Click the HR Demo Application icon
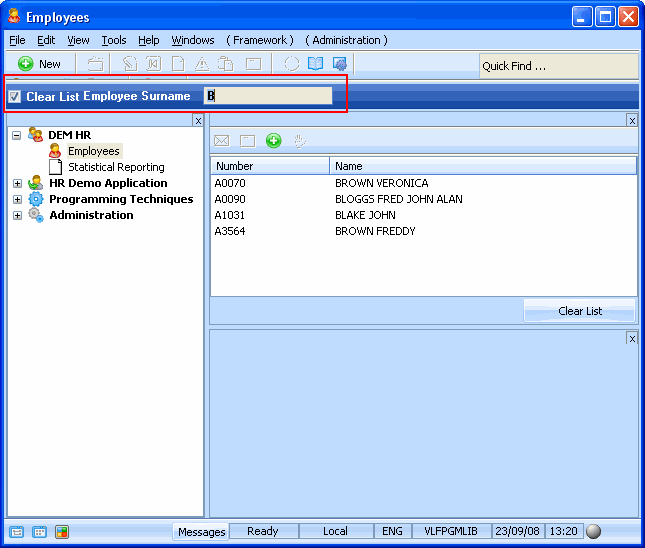 click(x=36, y=183)
